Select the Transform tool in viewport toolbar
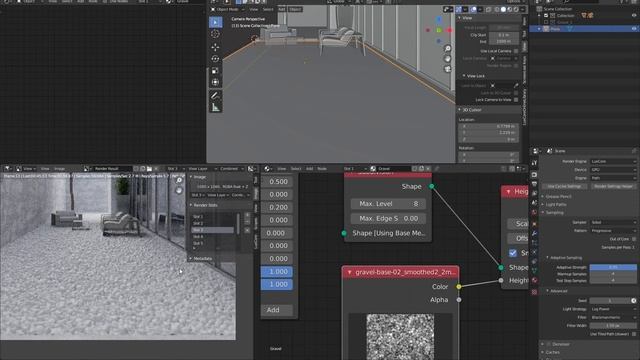This screenshot has width=640, height=360. [x=216, y=82]
